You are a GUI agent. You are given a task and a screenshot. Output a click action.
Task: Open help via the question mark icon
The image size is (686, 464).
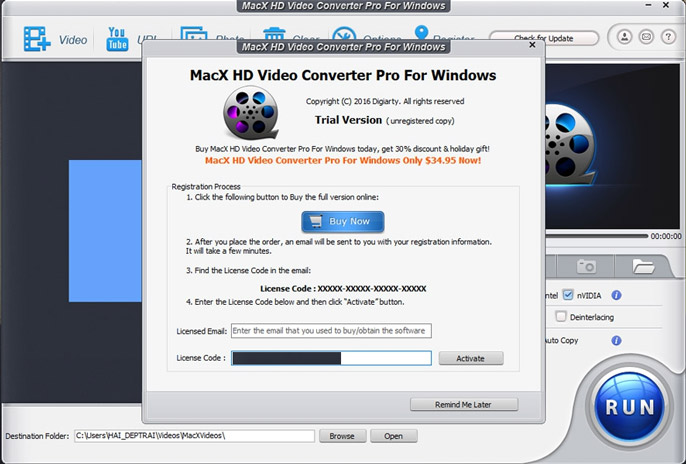click(x=668, y=37)
